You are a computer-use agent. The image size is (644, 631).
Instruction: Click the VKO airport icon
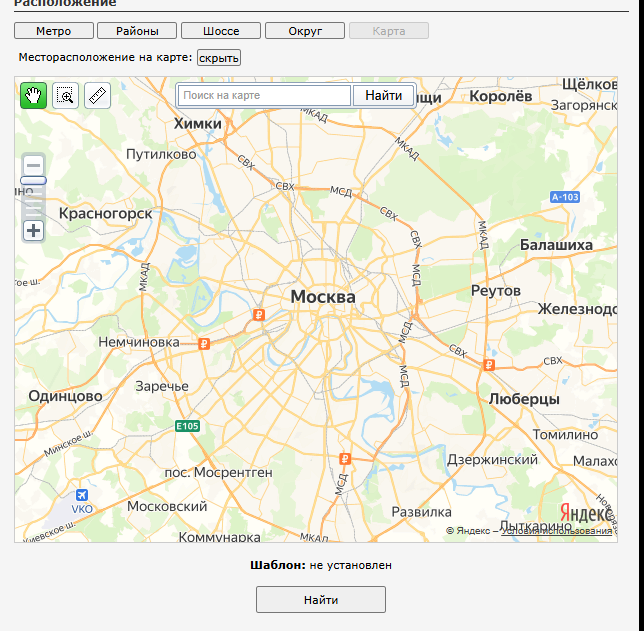pos(82,495)
